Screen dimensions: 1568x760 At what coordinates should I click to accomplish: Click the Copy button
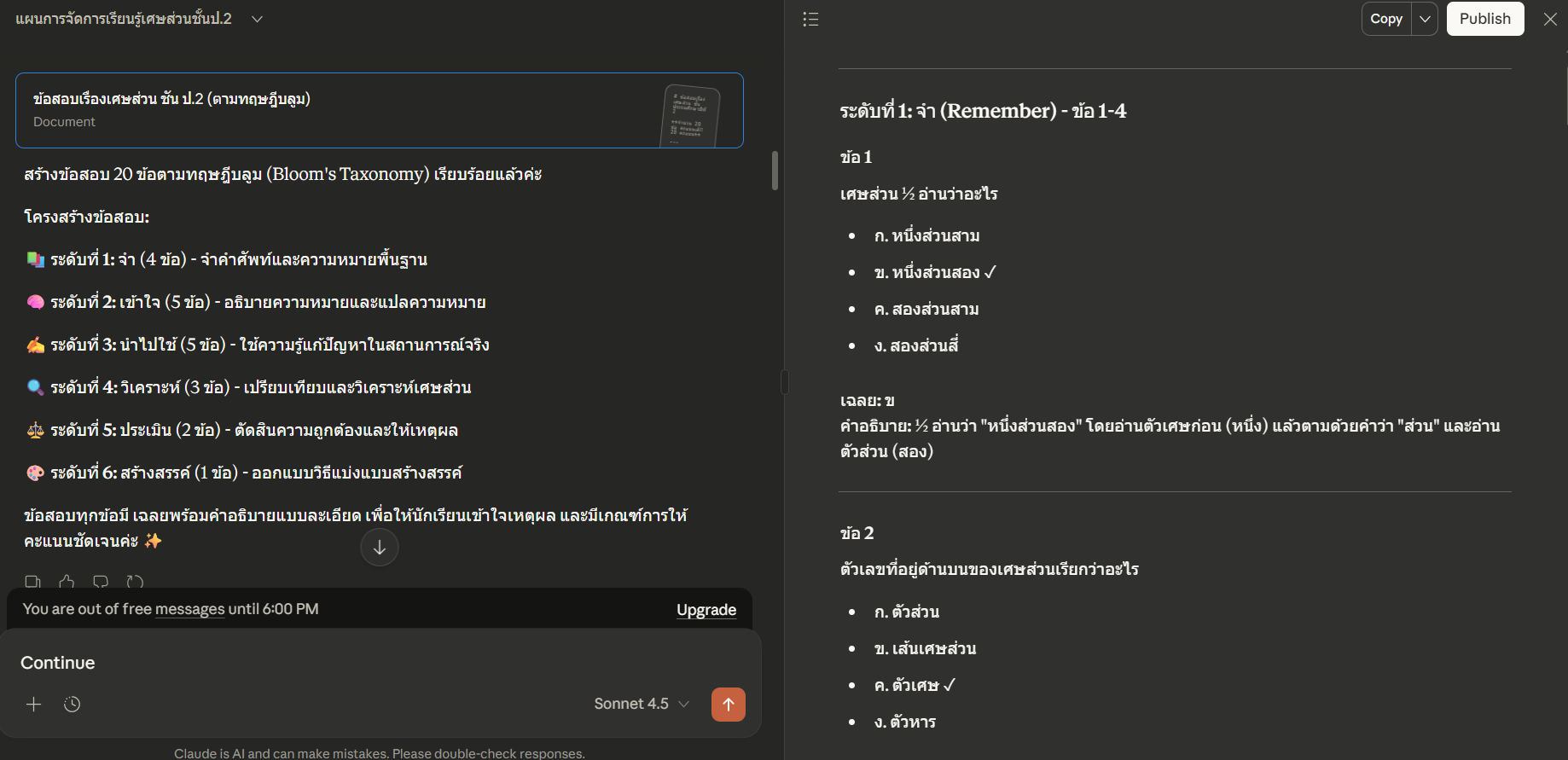click(x=1386, y=19)
